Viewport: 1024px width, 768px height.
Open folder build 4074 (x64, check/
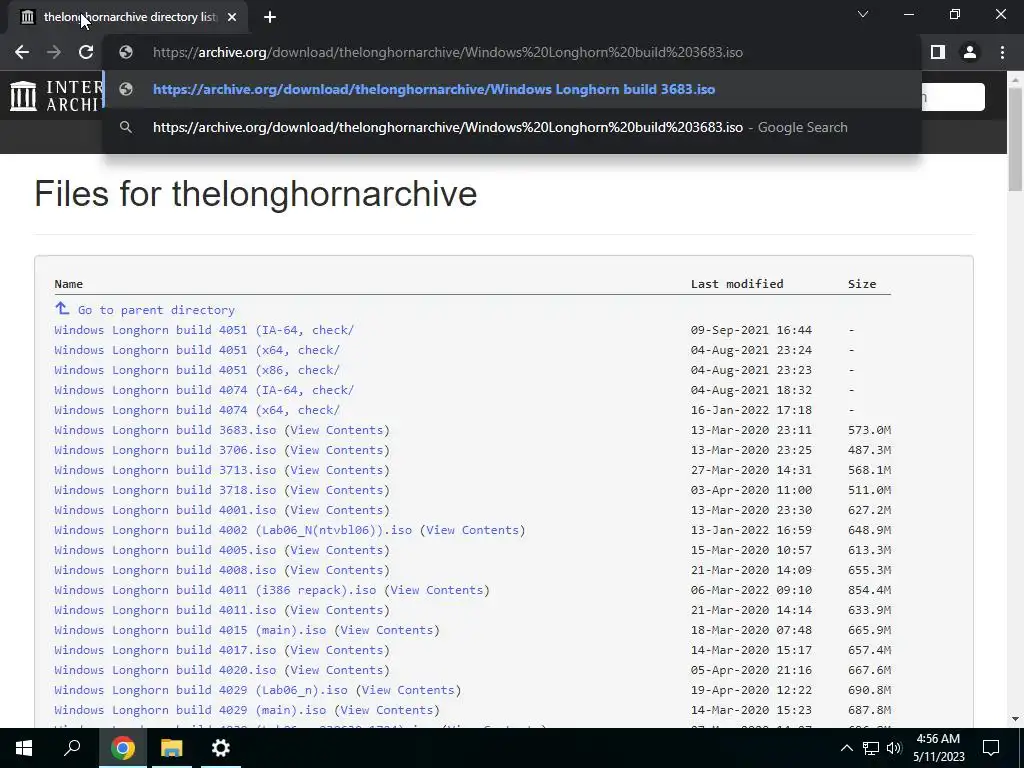(x=197, y=410)
